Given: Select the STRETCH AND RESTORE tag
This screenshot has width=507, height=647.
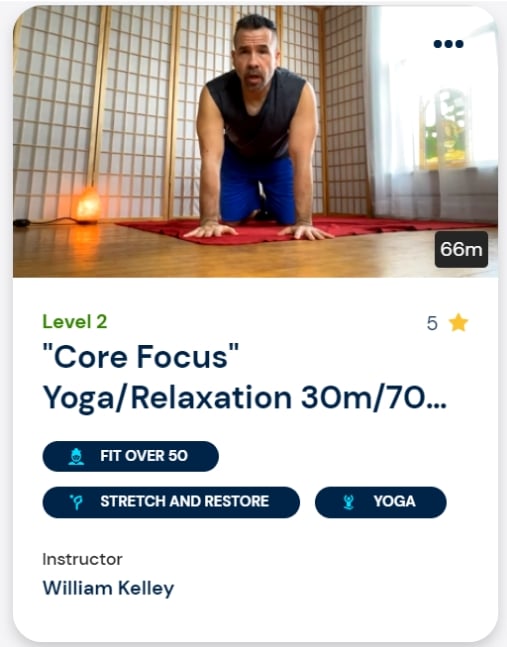Looking at the screenshot, I should [x=171, y=502].
